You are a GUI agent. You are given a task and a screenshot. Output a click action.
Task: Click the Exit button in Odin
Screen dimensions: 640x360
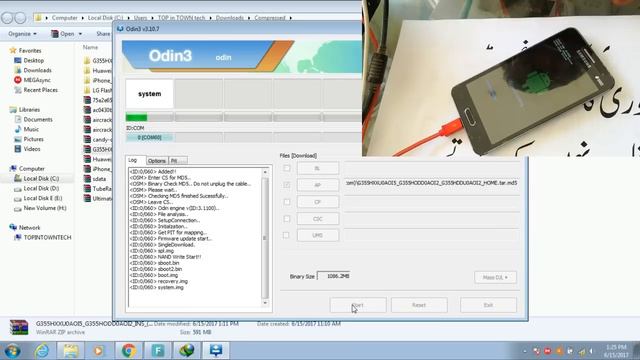click(488, 305)
